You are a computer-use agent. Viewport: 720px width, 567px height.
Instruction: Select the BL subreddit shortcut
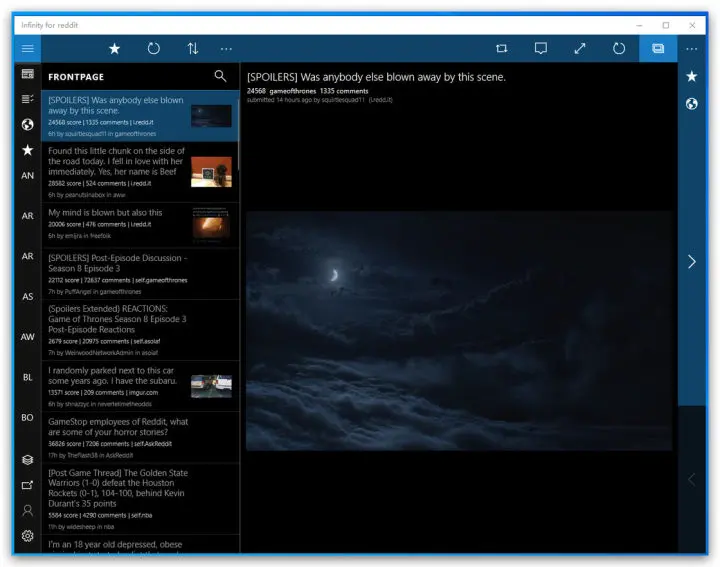pyautogui.click(x=28, y=377)
